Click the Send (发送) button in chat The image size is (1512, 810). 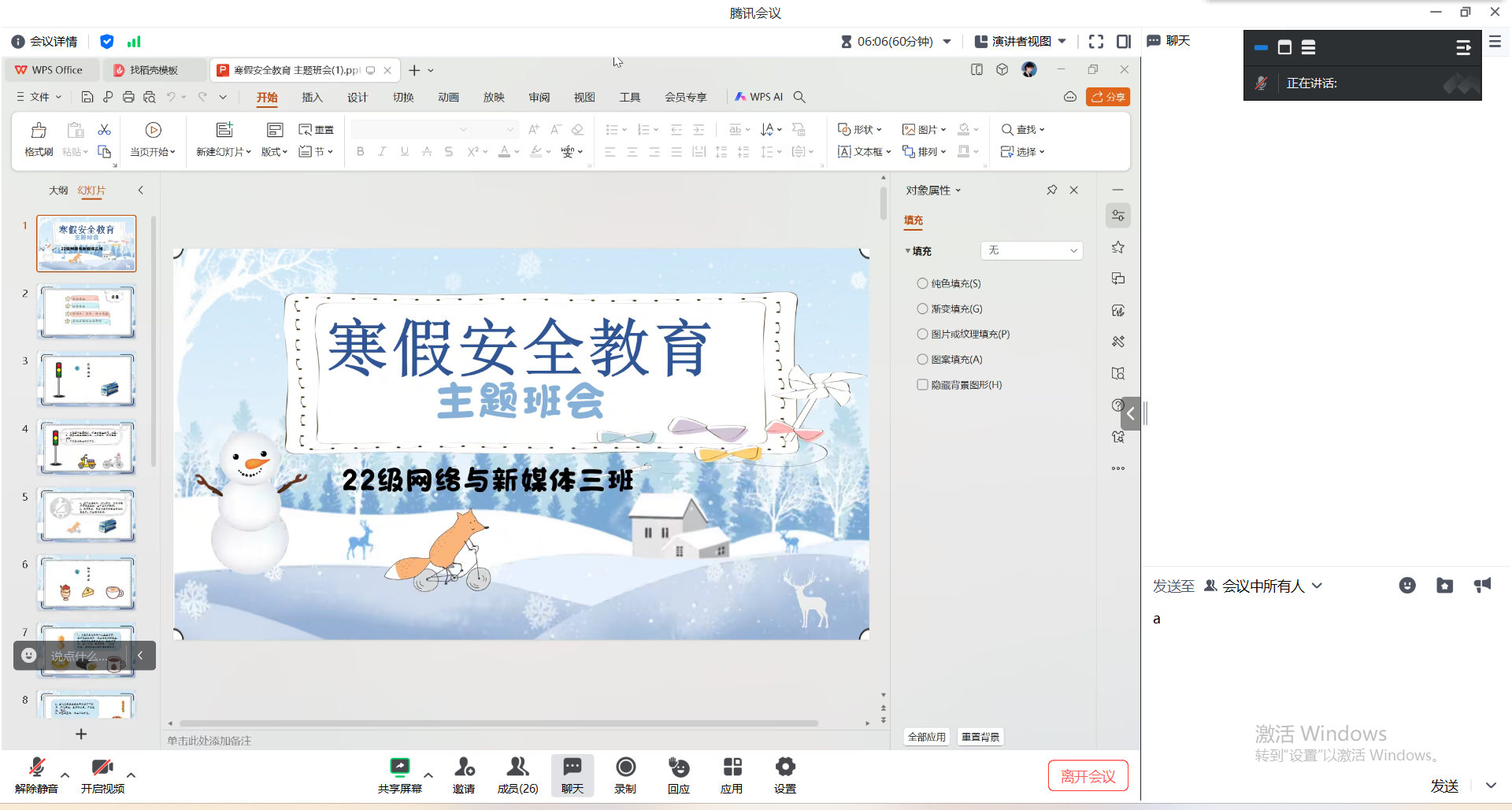1444,786
